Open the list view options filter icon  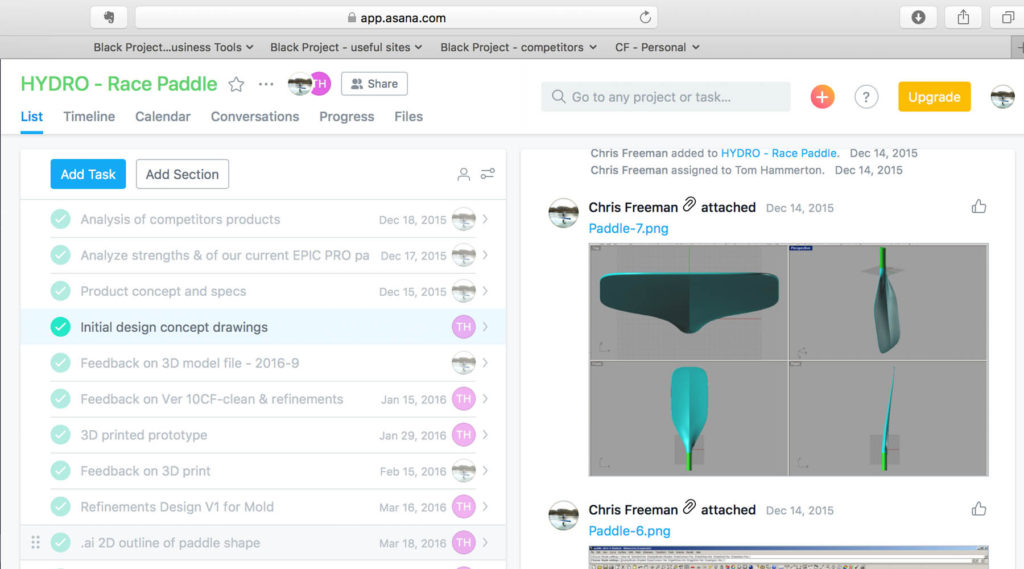click(x=488, y=174)
